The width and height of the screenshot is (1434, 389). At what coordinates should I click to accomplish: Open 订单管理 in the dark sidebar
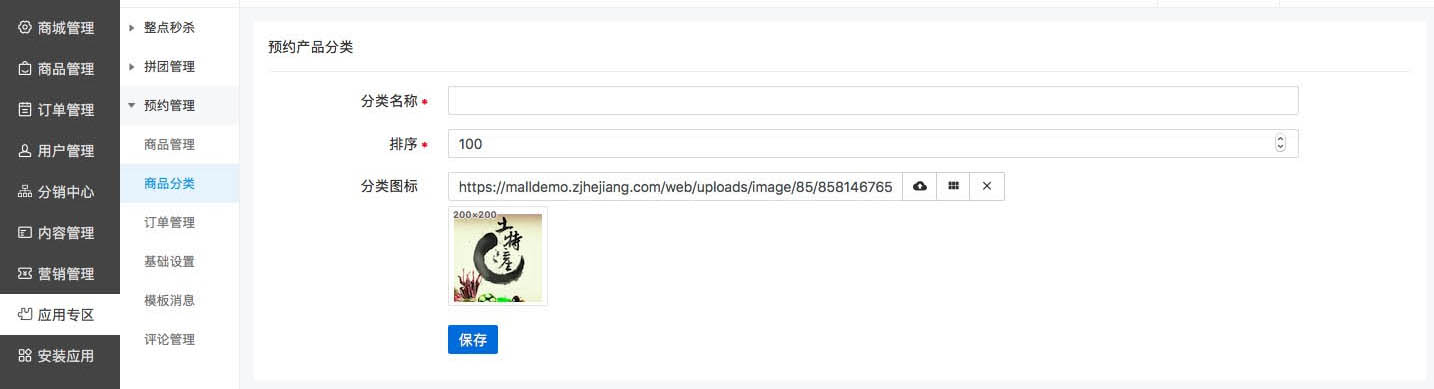point(60,110)
